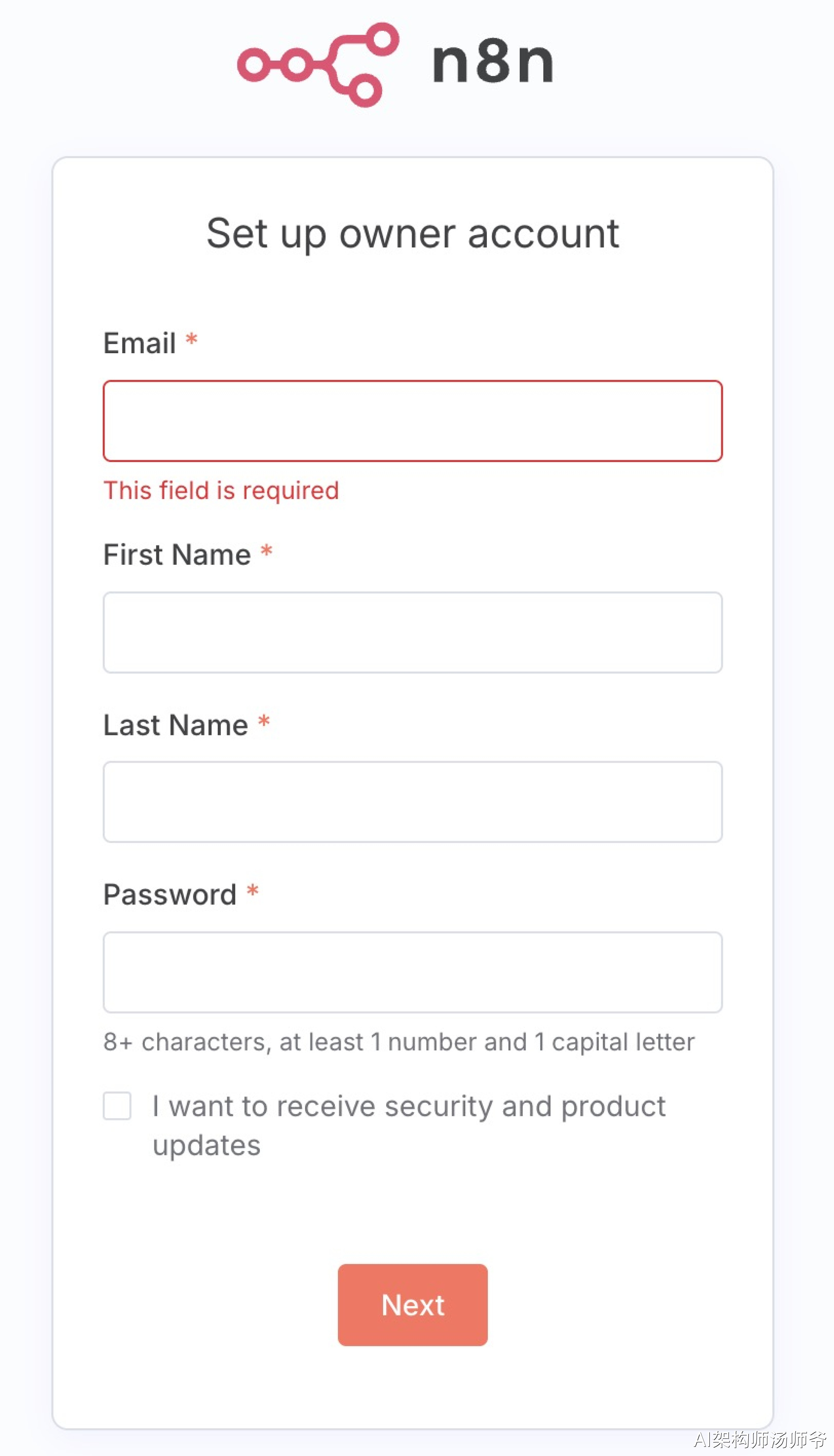Click the "Set up owner account" heading
Image resolution: width=834 pixels, height=1456 pixels.
(x=412, y=234)
